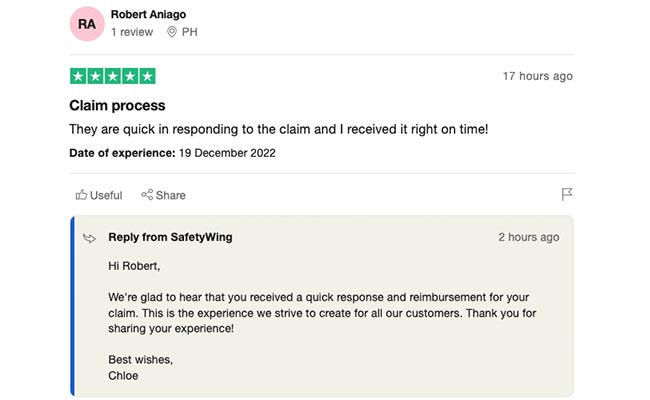
Task: Open Robert Aniago's profile name
Action: [x=148, y=15]
